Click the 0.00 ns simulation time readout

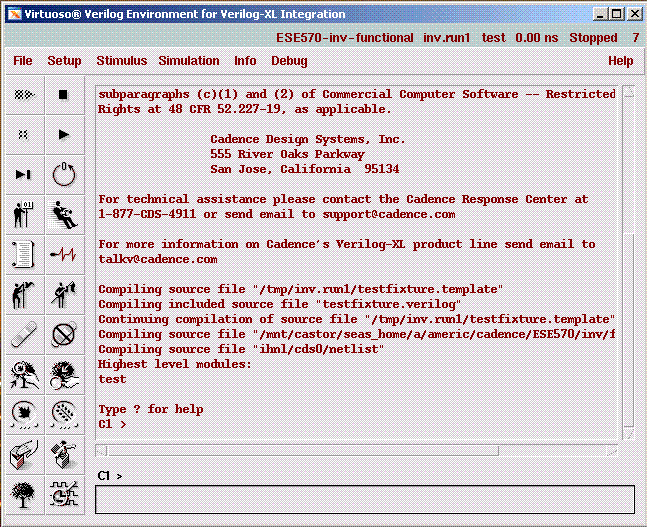pyautogui.click(x=536, y=38)
